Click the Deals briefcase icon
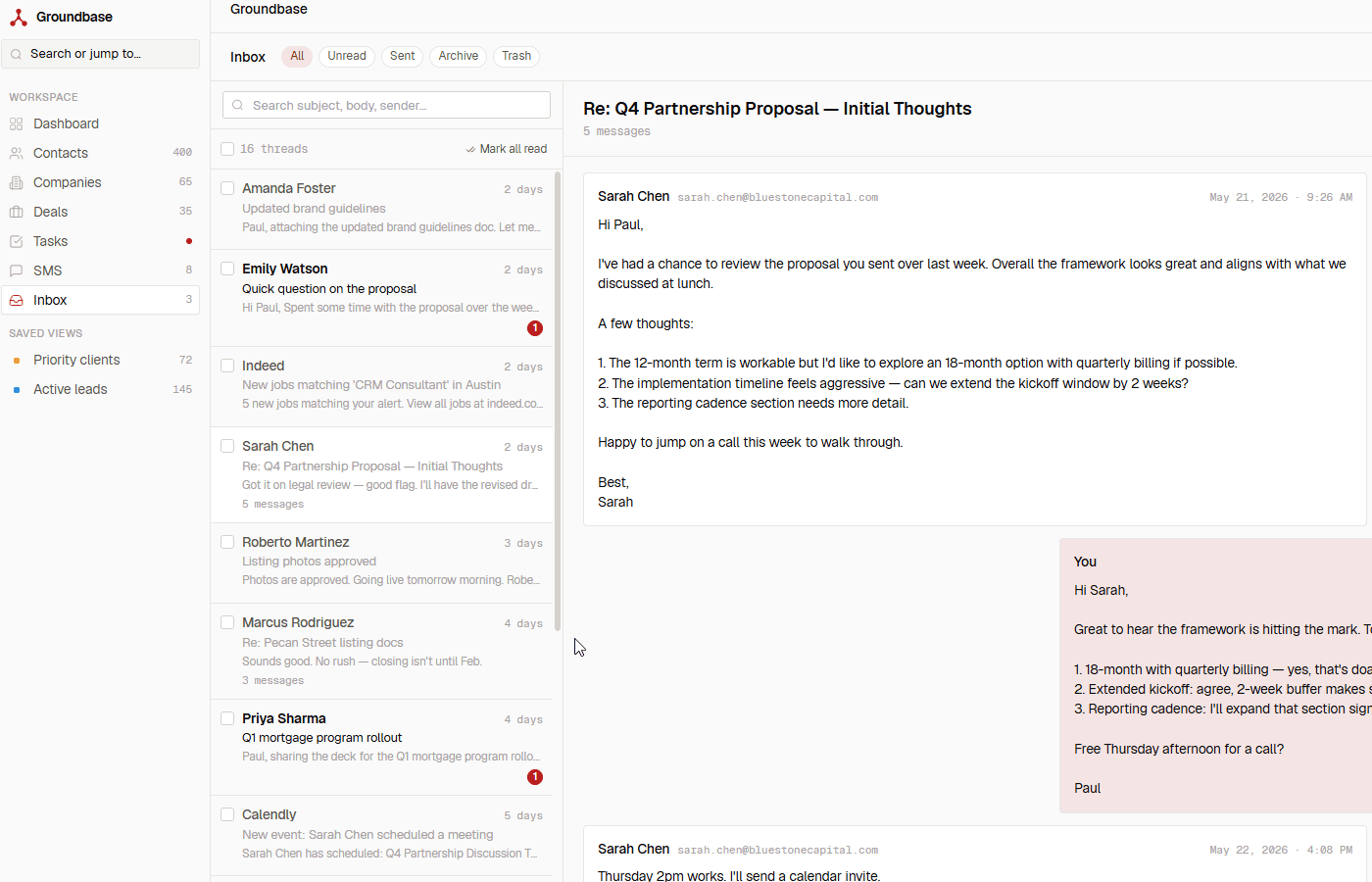 coord(16,212)
